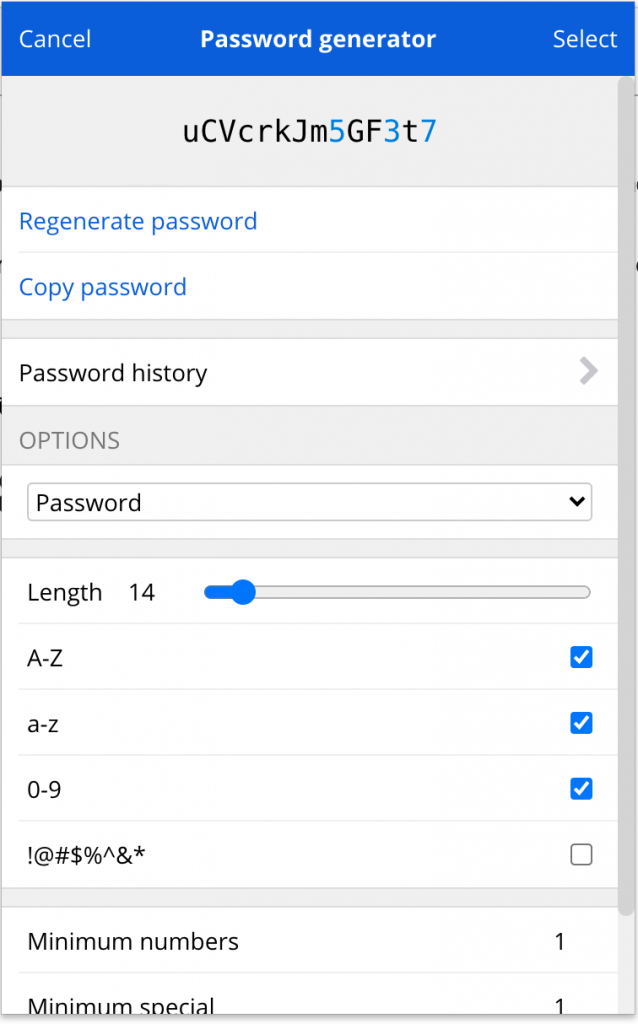Click Copy password link
The image size is (638, 1024).
tap(103, 287)
